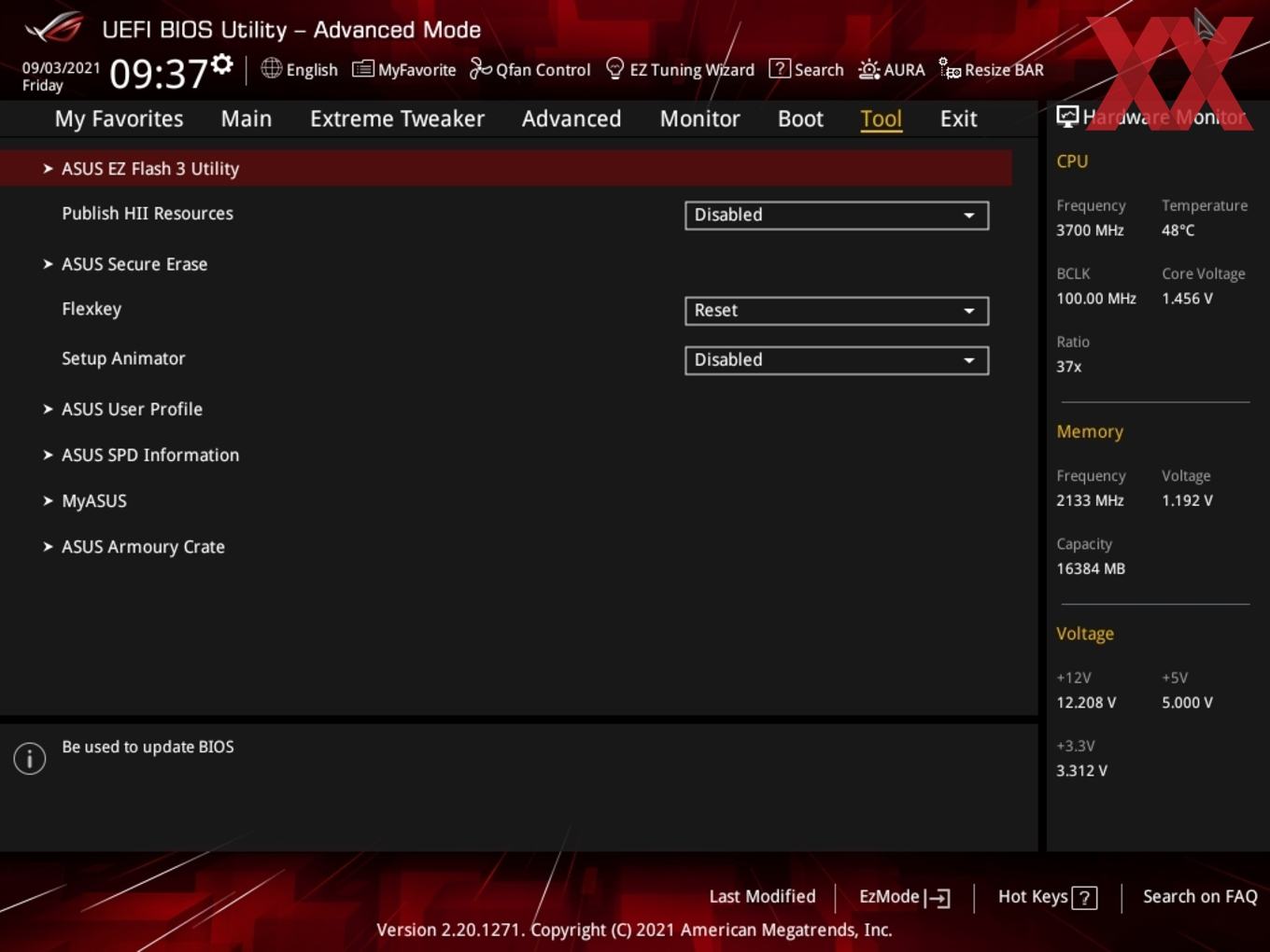Click the EzMode exit arrow icon
Image resolution: width=1270 pixels, height=952 pixels.
point(938,898)
